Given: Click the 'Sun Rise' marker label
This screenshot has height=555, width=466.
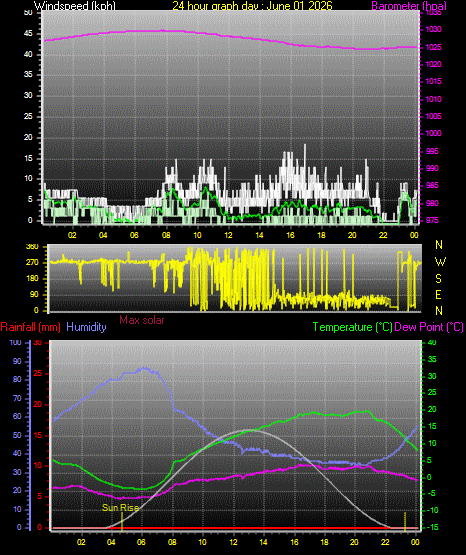Looking at the screenshot, I should coord(120,508).
